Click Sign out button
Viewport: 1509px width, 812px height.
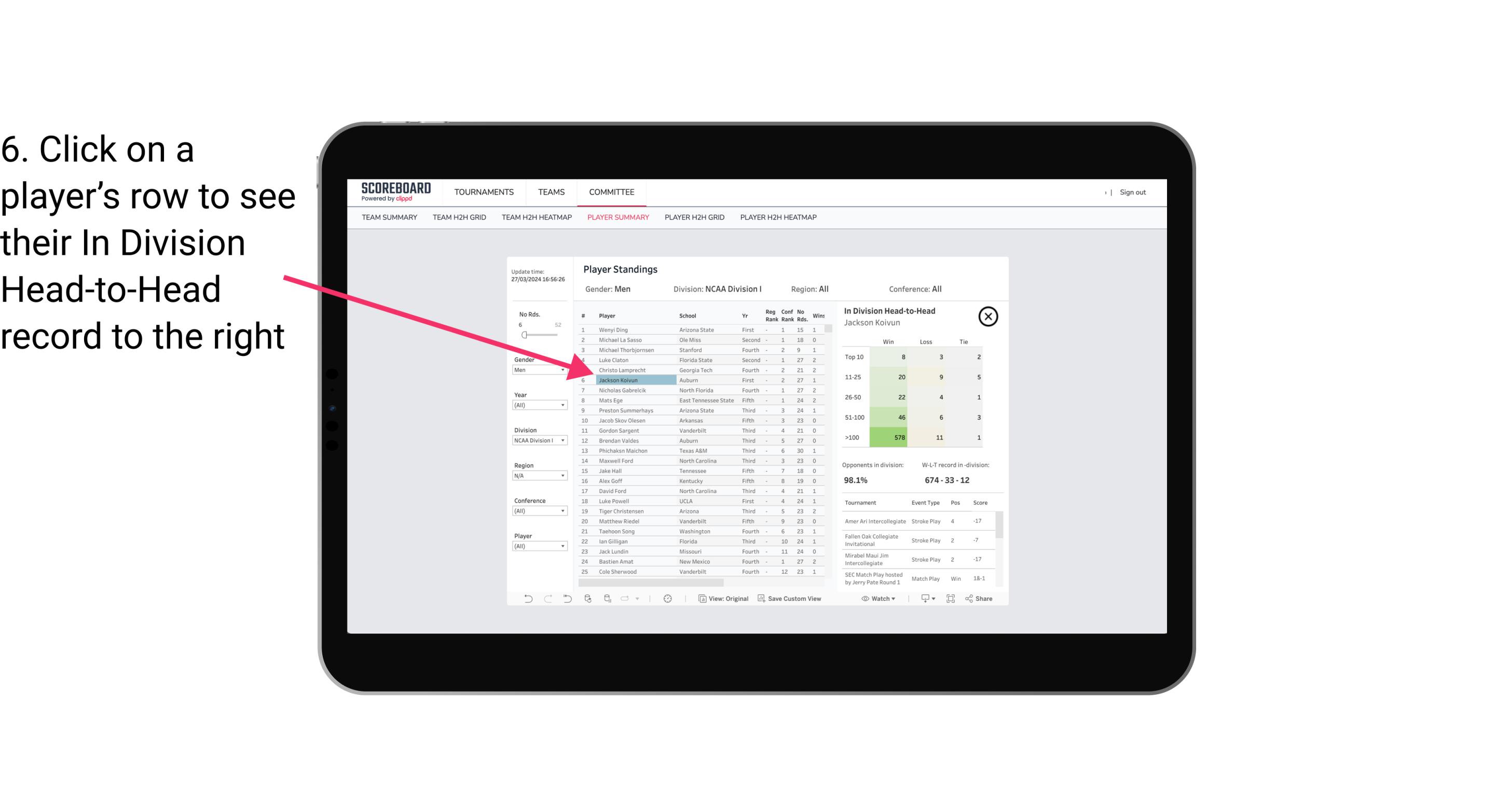(x=1131, y=192)
